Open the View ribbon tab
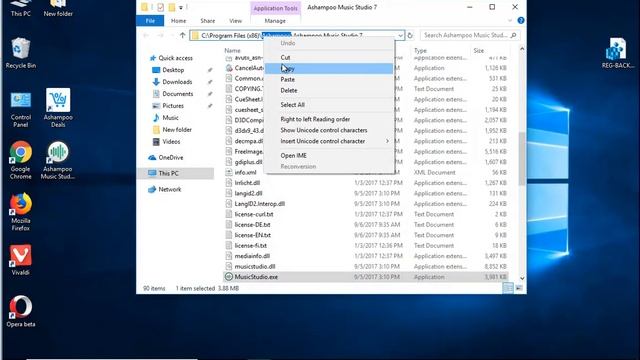Image resolution: width=640 pixels, height=360 pixels. coord(236,21)
